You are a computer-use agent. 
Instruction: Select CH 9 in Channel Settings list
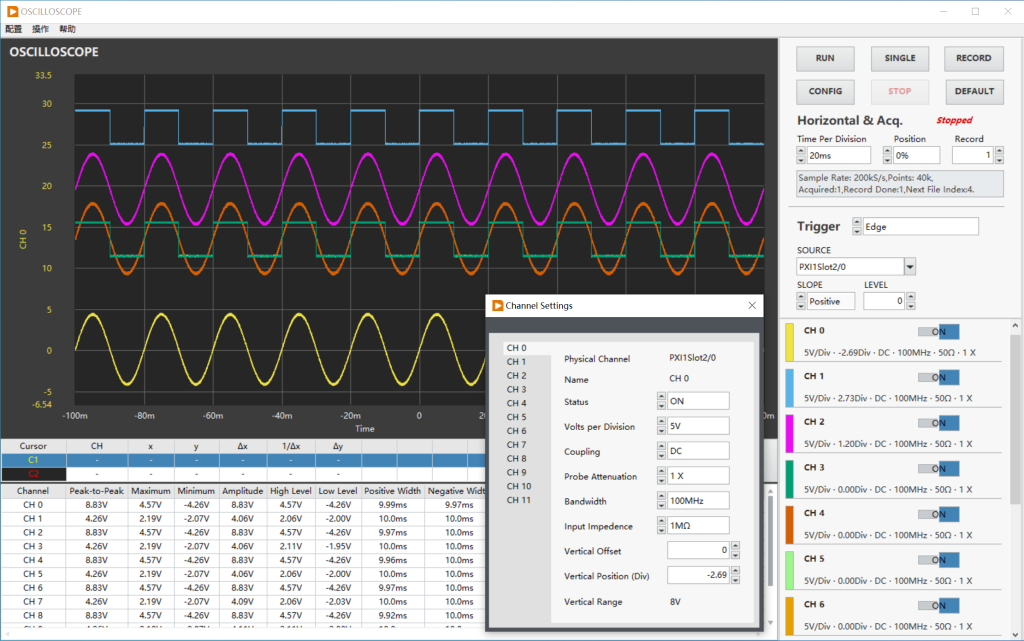click(x=526, y=472)
